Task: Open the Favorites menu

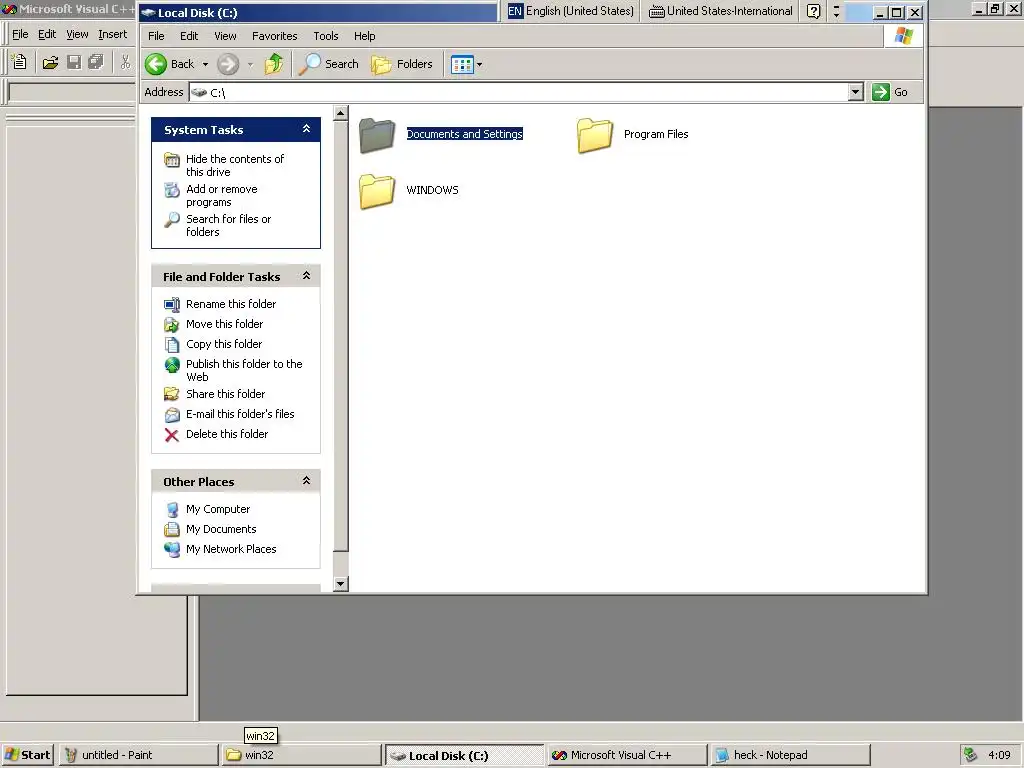Action: (x=274, y=36)
